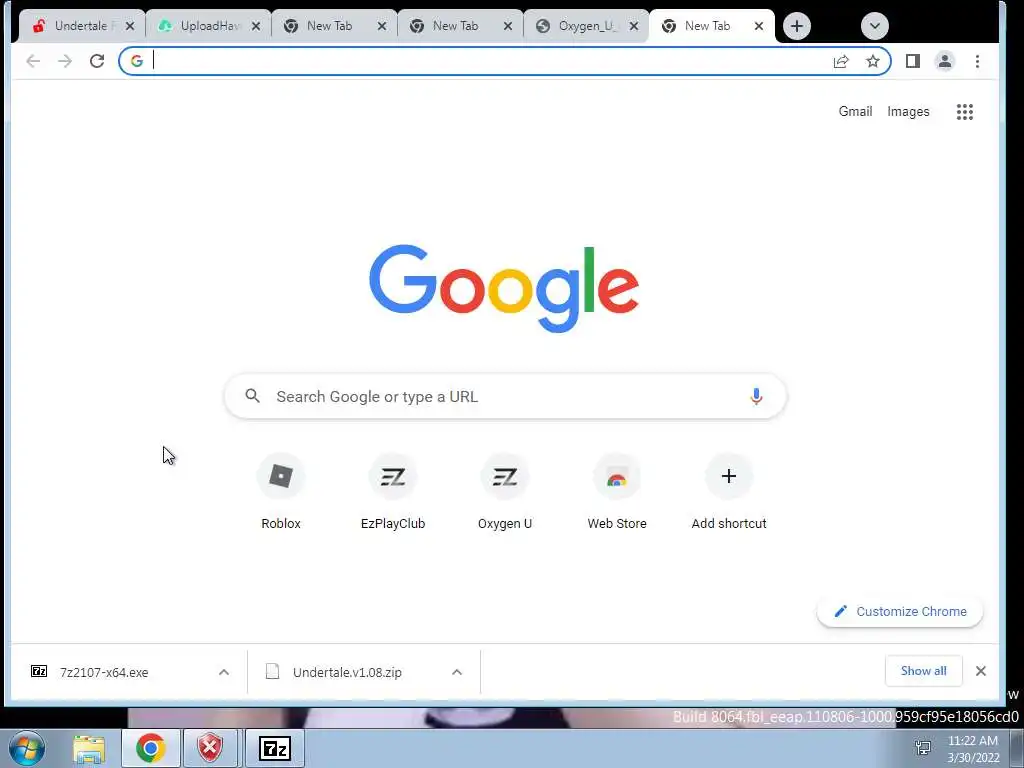Open the taskbar clock showing 11:22 AM
The width and height of the screenshot is (1024, 768).
pos(973,749)
